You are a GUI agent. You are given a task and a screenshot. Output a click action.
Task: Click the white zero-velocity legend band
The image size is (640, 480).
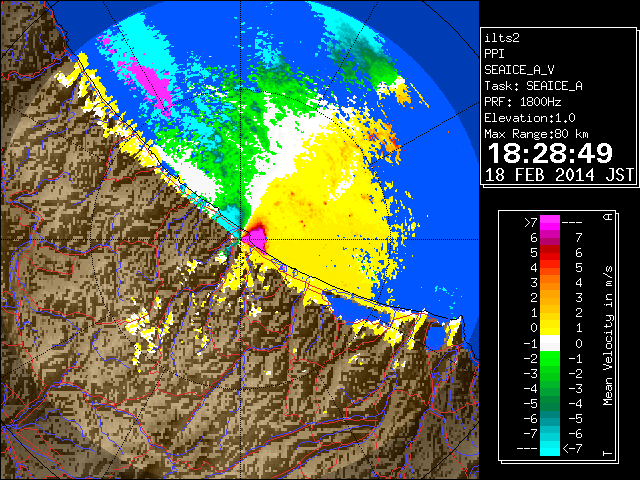[550, 343]
